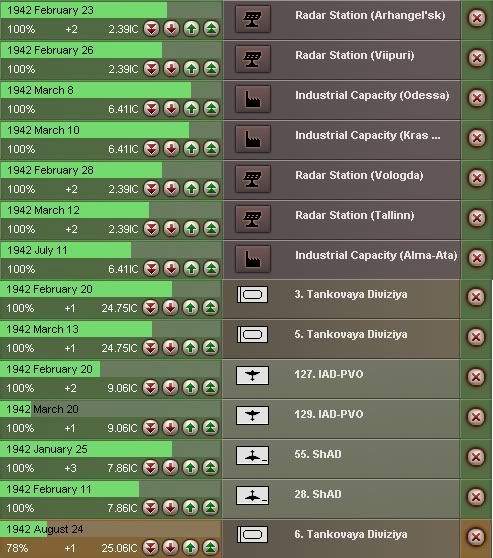Click factory icon for Odessa Industrial Capacity
The image size is (493, 558).
pos(253,99)
